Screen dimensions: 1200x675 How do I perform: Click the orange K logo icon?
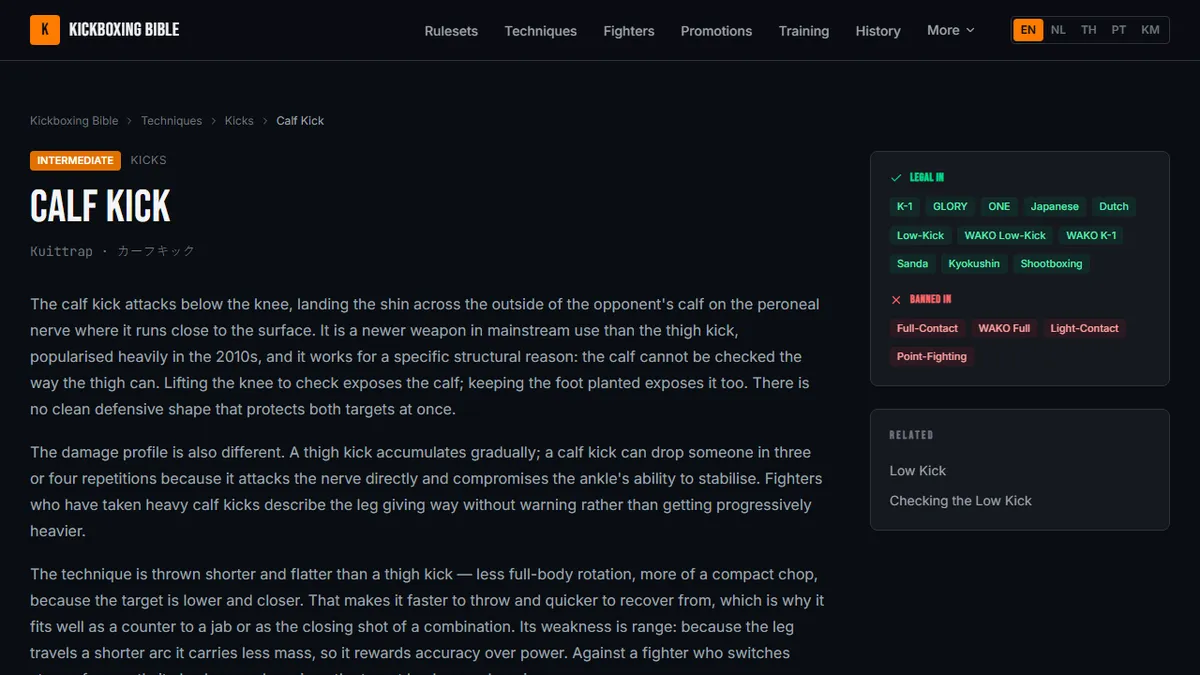coord(45,30)
